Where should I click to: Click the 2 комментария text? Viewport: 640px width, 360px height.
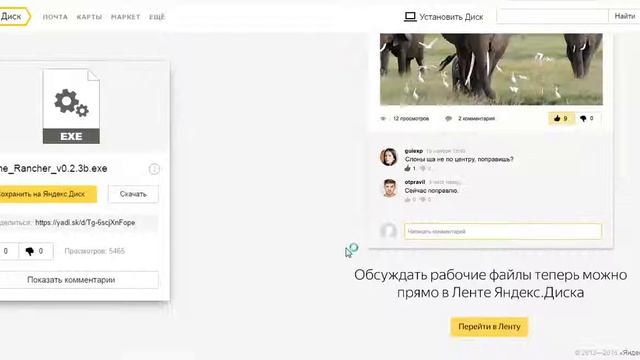(x=476, y=119)
